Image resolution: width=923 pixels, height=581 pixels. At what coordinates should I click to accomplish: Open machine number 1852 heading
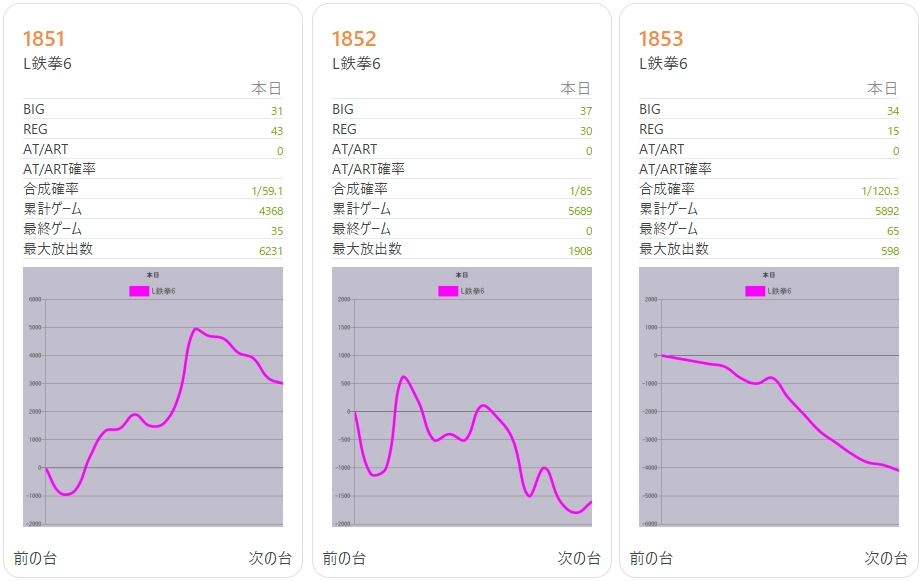pos(354,39)
